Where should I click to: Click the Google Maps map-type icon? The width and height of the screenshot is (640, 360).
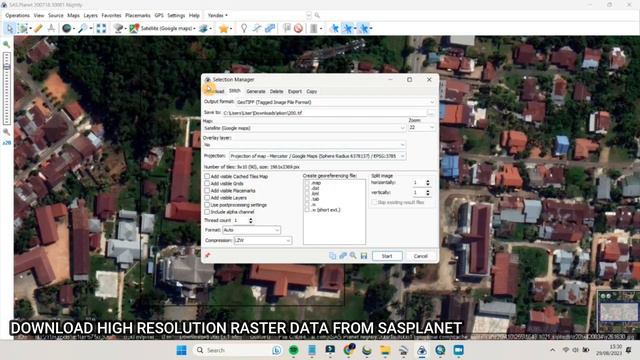[x=134, y=28]
